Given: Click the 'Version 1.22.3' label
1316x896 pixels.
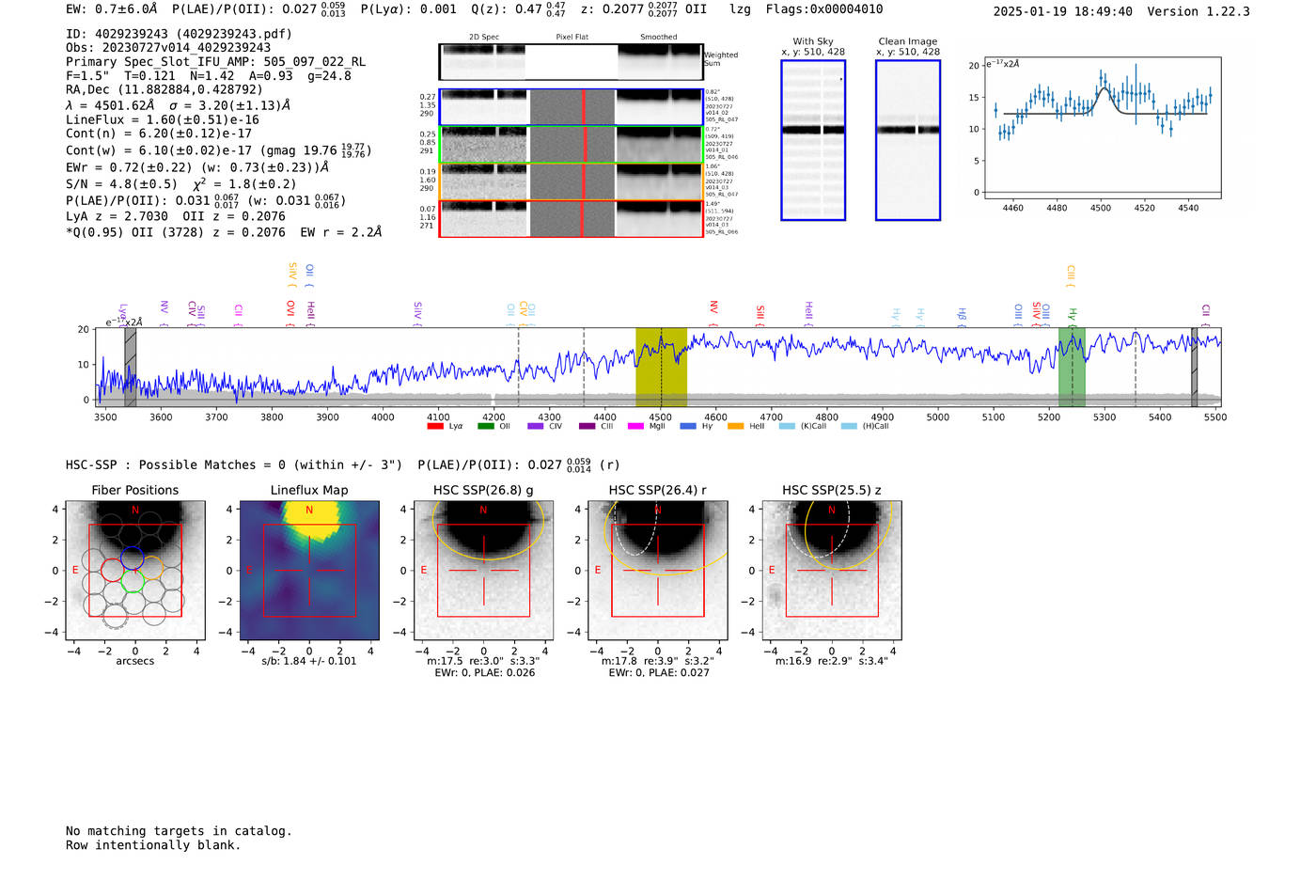Looking at the screenshot, I should pos(1198,12).
